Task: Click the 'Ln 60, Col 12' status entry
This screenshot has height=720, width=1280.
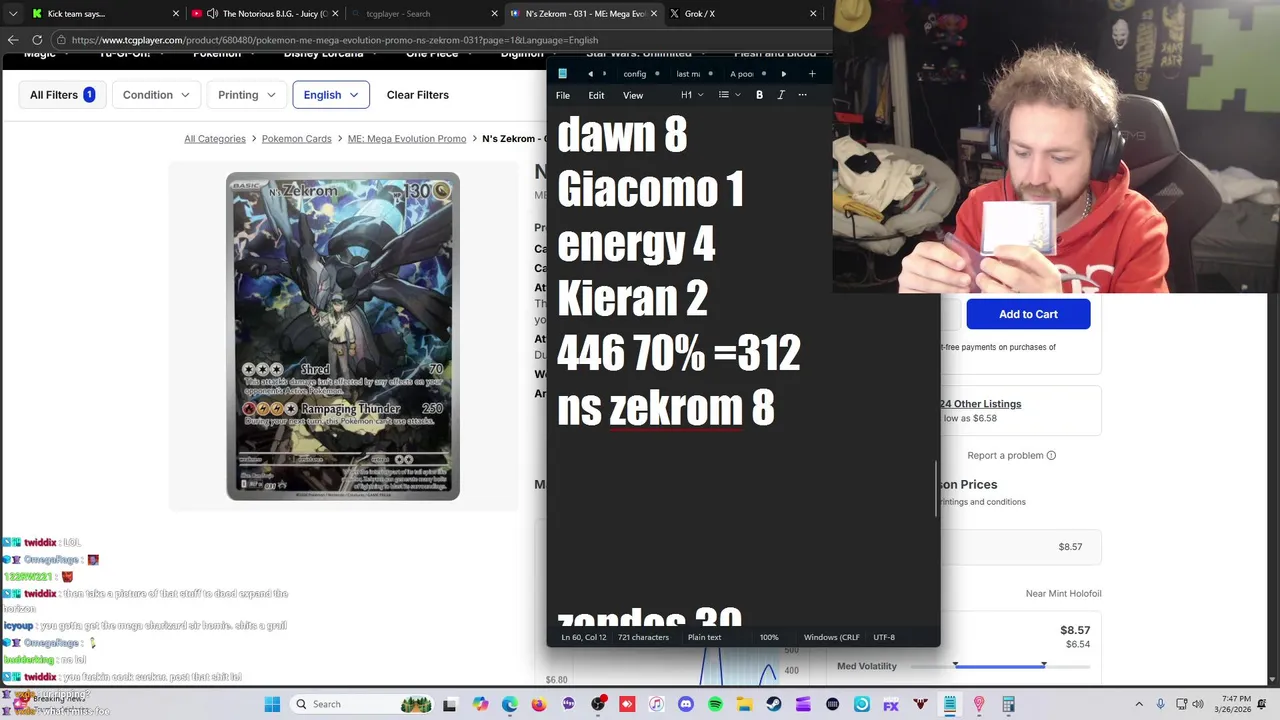Action: [584, 637]
